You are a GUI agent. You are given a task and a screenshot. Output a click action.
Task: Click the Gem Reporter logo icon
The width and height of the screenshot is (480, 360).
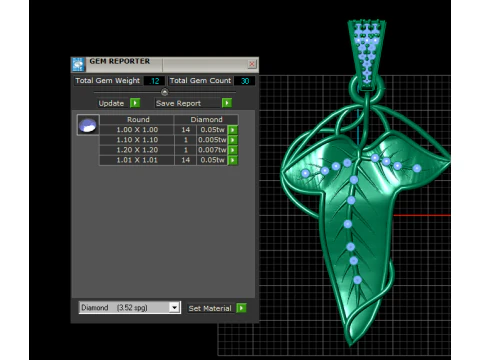pyautogui.click(x=78, y=64)
